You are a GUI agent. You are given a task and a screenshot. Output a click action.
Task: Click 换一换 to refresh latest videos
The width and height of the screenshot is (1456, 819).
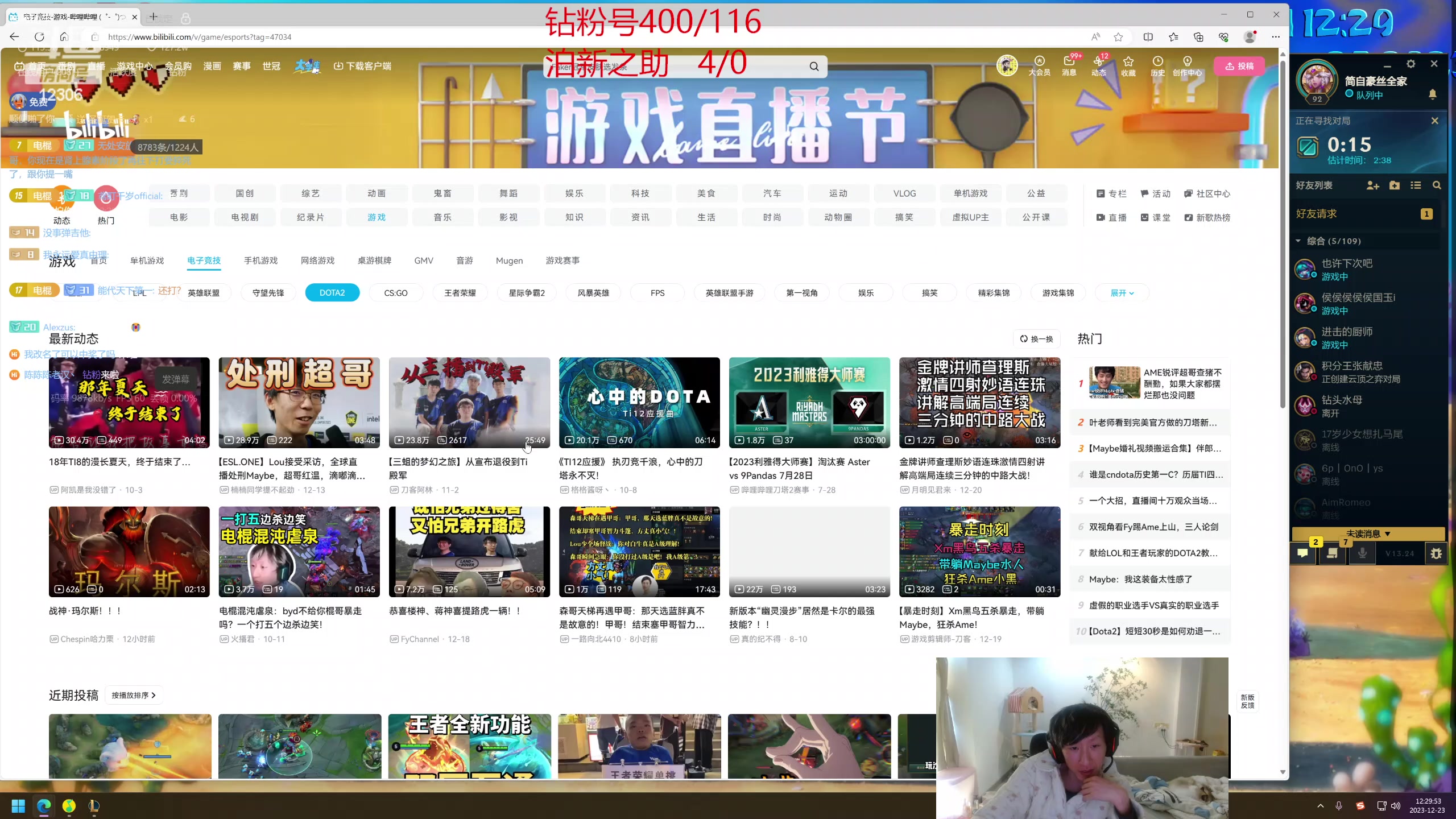(1037, 339)
